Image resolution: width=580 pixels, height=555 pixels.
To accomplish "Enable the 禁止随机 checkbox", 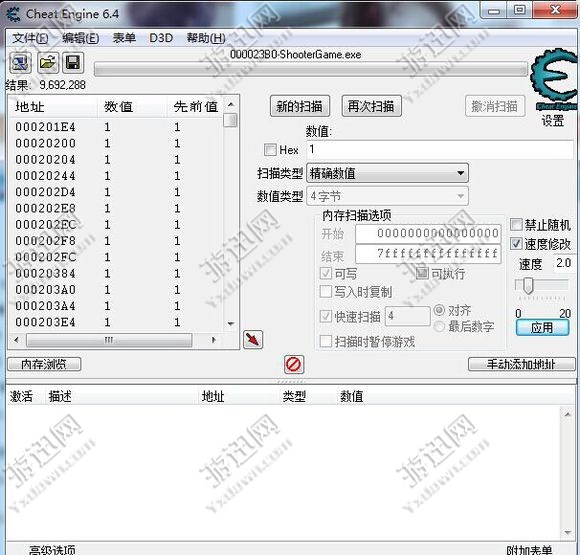I will point(516,224).
